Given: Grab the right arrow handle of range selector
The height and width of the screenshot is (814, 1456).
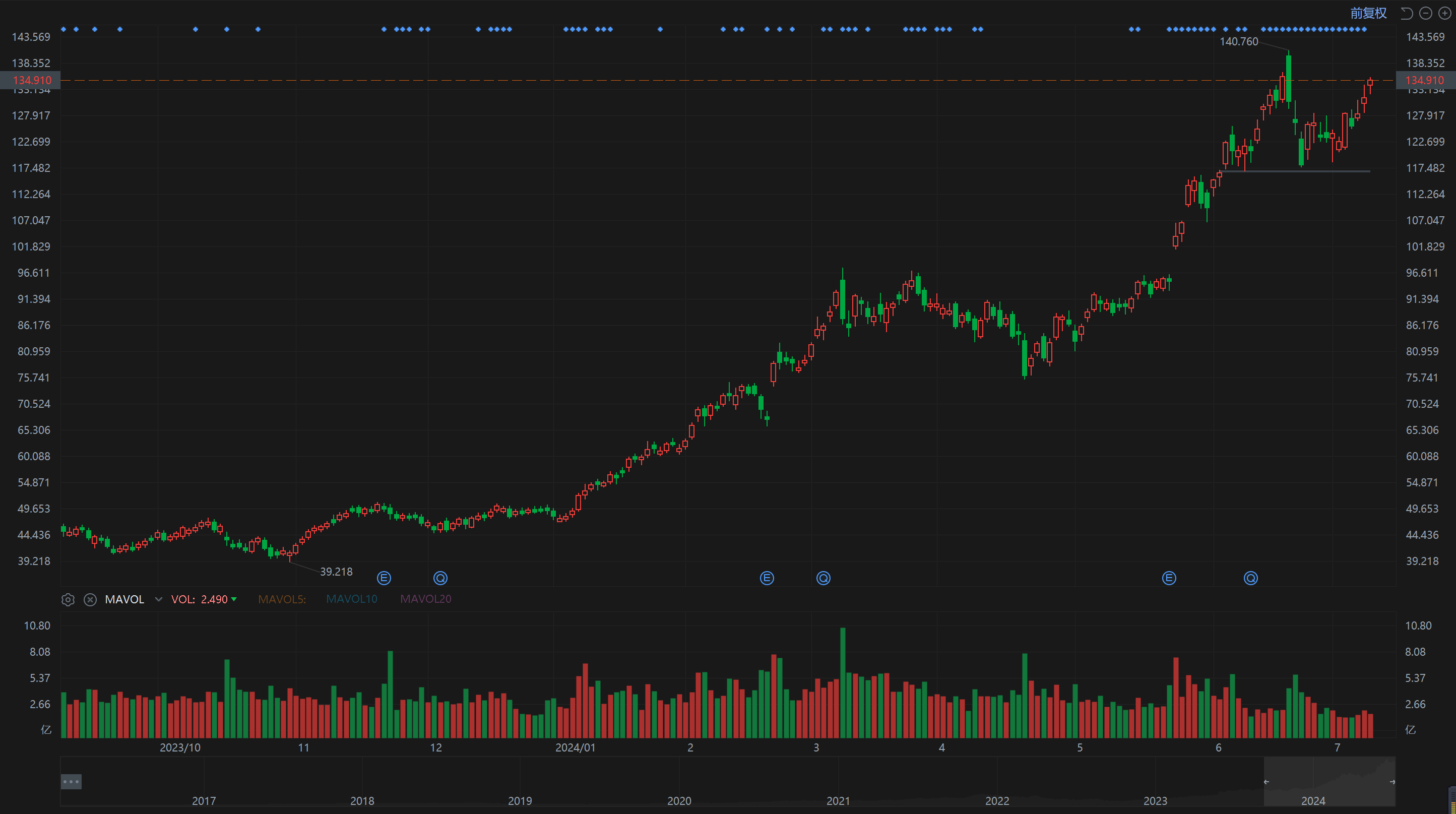Looking at the screenshot, I should click(1392, 782).
